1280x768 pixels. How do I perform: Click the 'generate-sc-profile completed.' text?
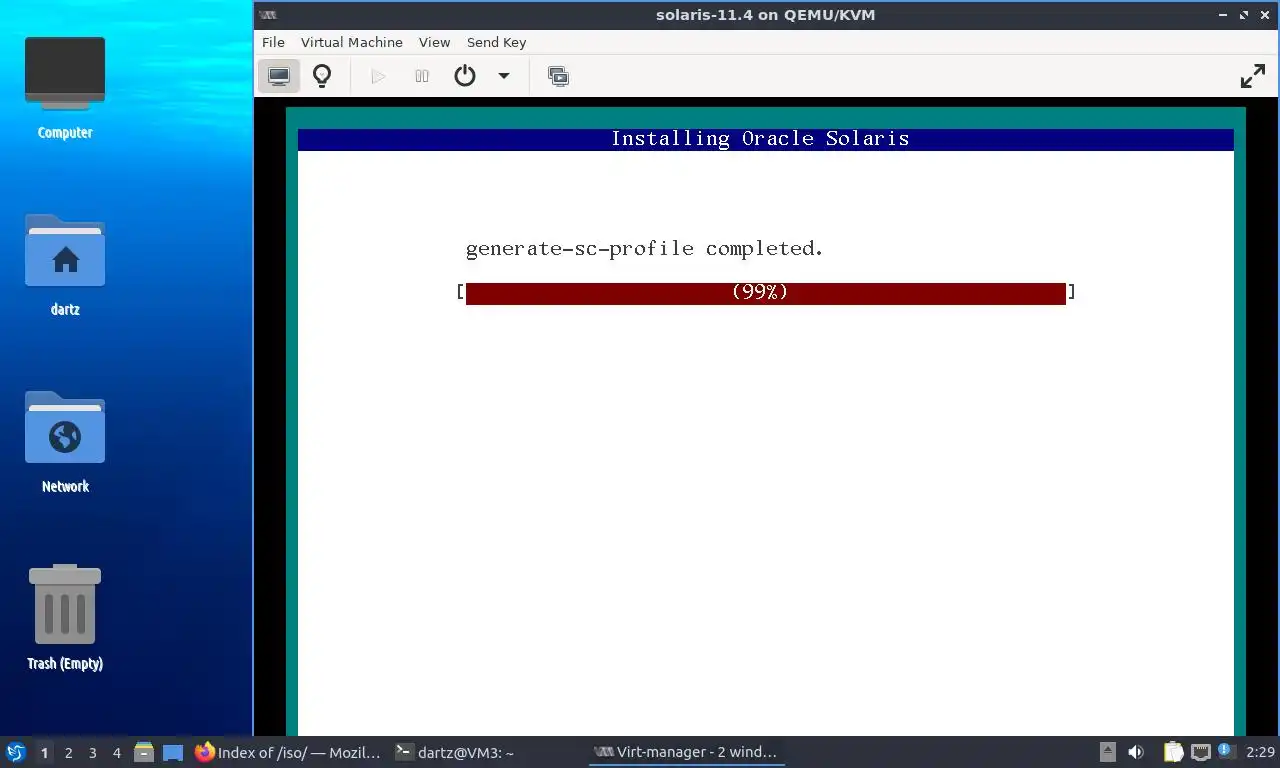pyautogui.click(x=645, y=248)
